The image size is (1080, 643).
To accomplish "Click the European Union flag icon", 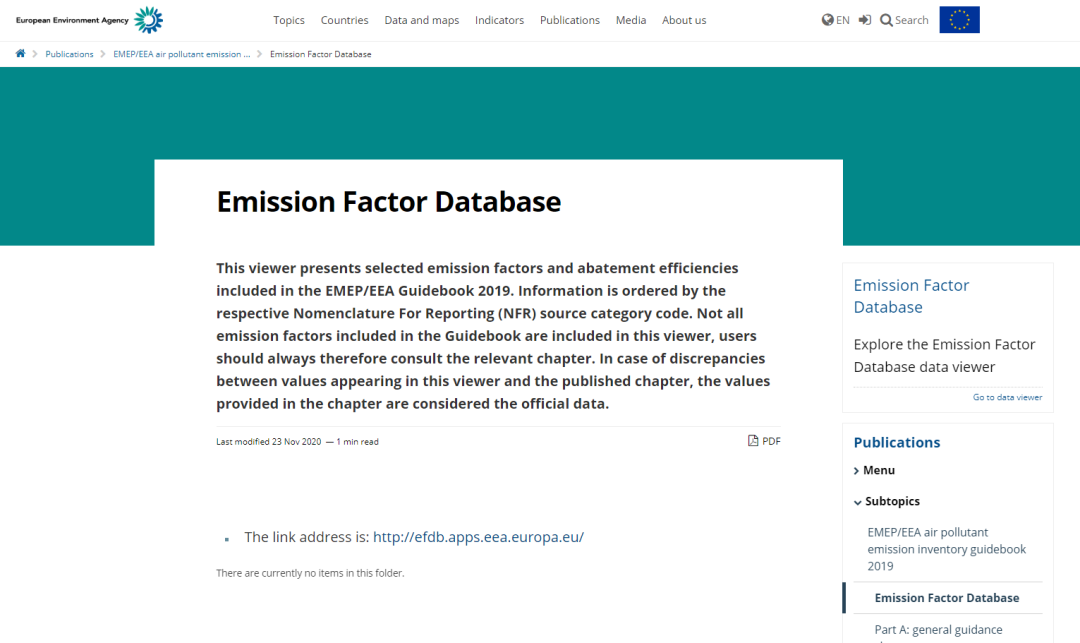I will 959,20.
